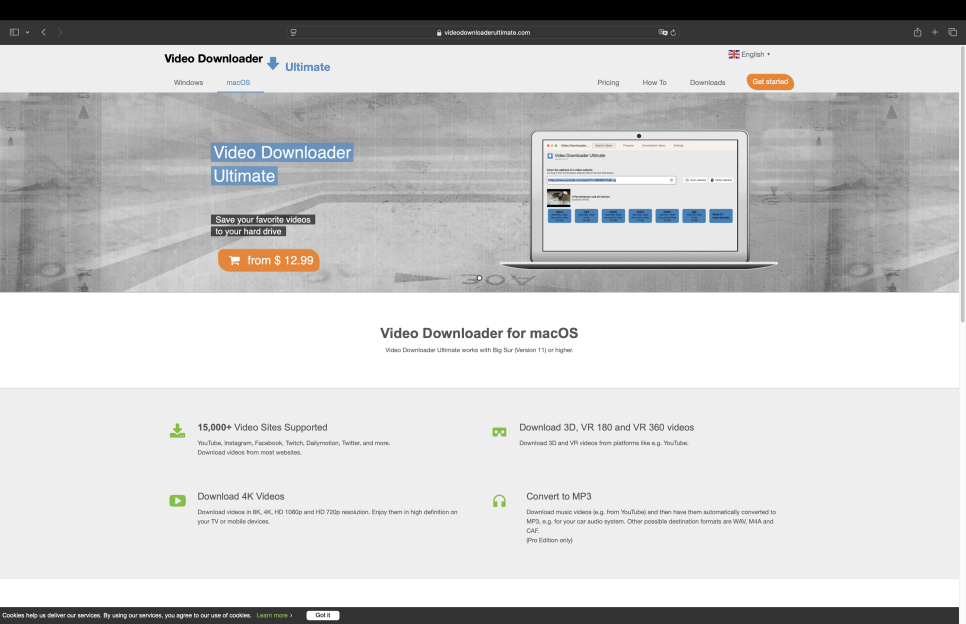Image resolution: width=966 pixels, height=624 pixels.
Task: Click the Convert to MP3 heading
Action: [559, 496]
